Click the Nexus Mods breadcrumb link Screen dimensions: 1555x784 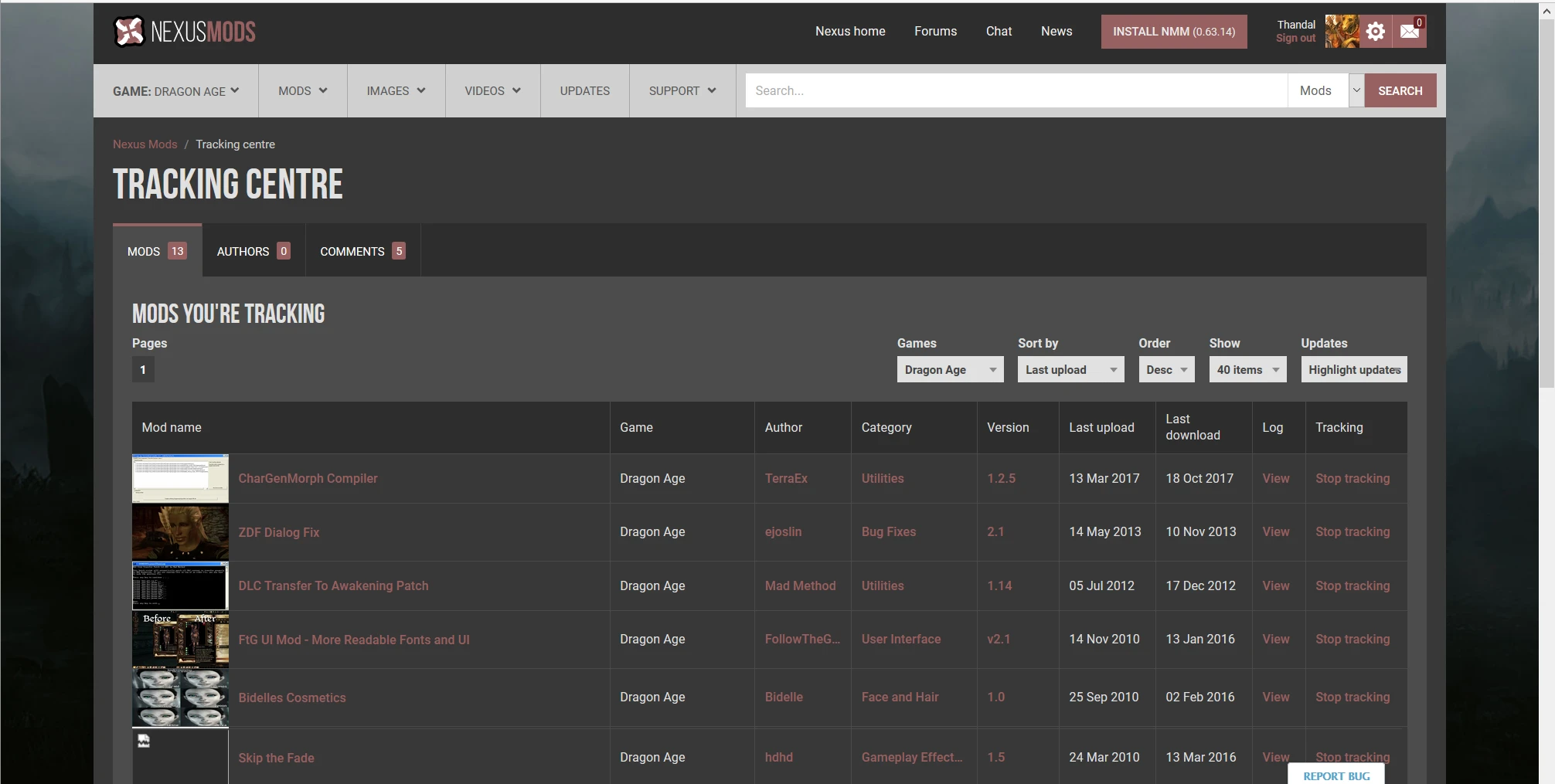(x=145, y=144)
